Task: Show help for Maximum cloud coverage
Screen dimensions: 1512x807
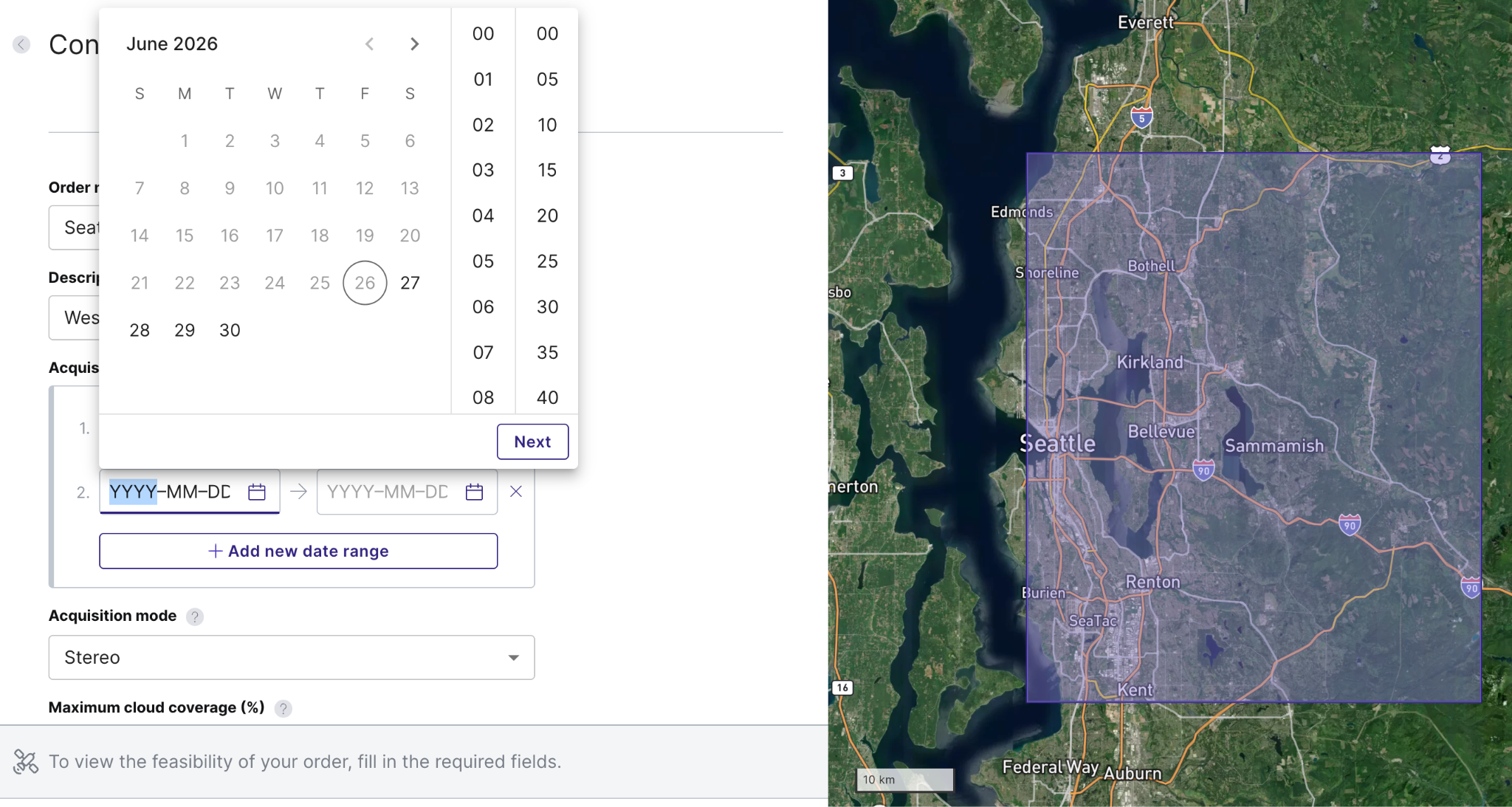Action: coord(283,708)
